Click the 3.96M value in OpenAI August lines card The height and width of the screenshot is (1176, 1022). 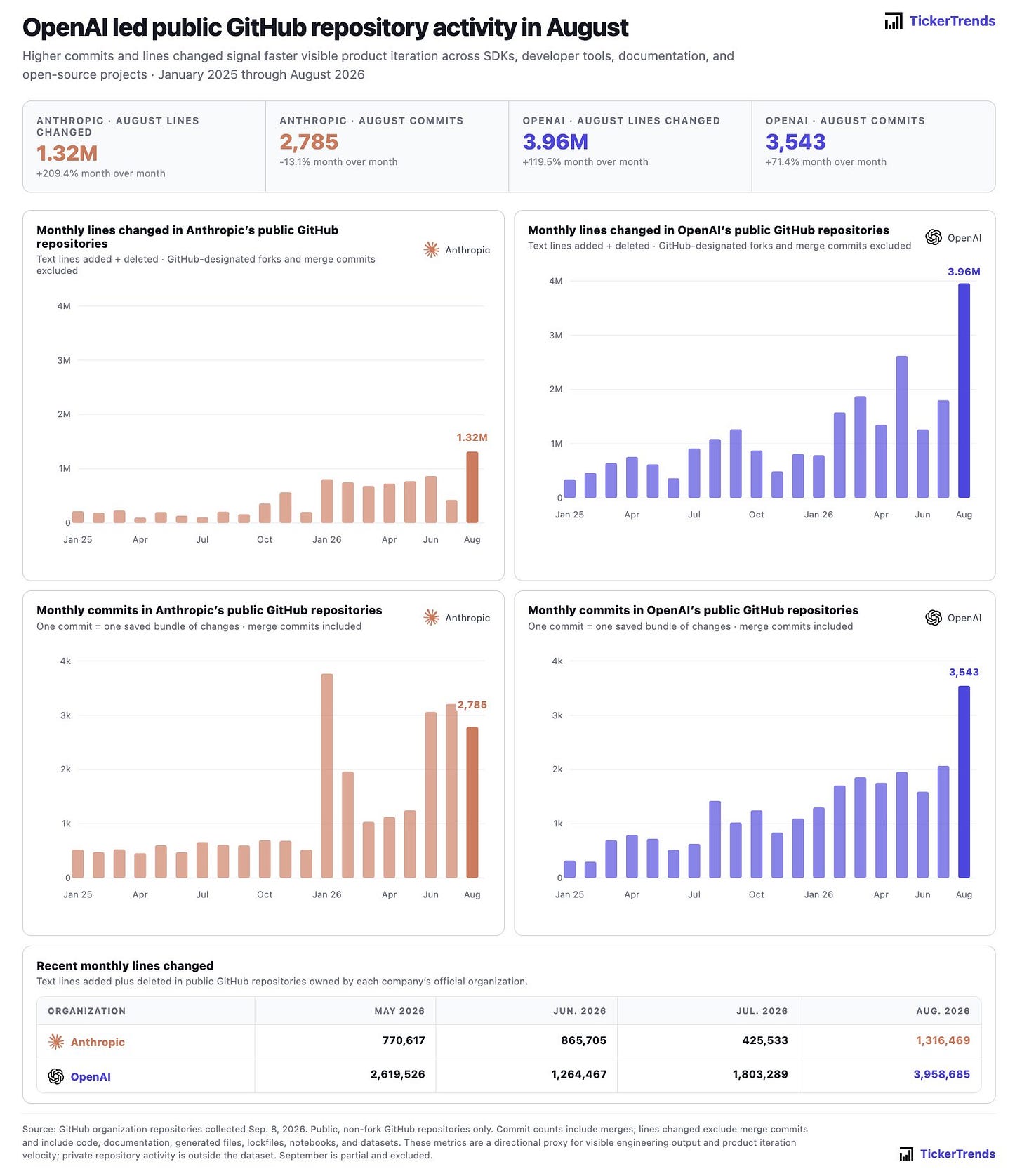point(555,142)
